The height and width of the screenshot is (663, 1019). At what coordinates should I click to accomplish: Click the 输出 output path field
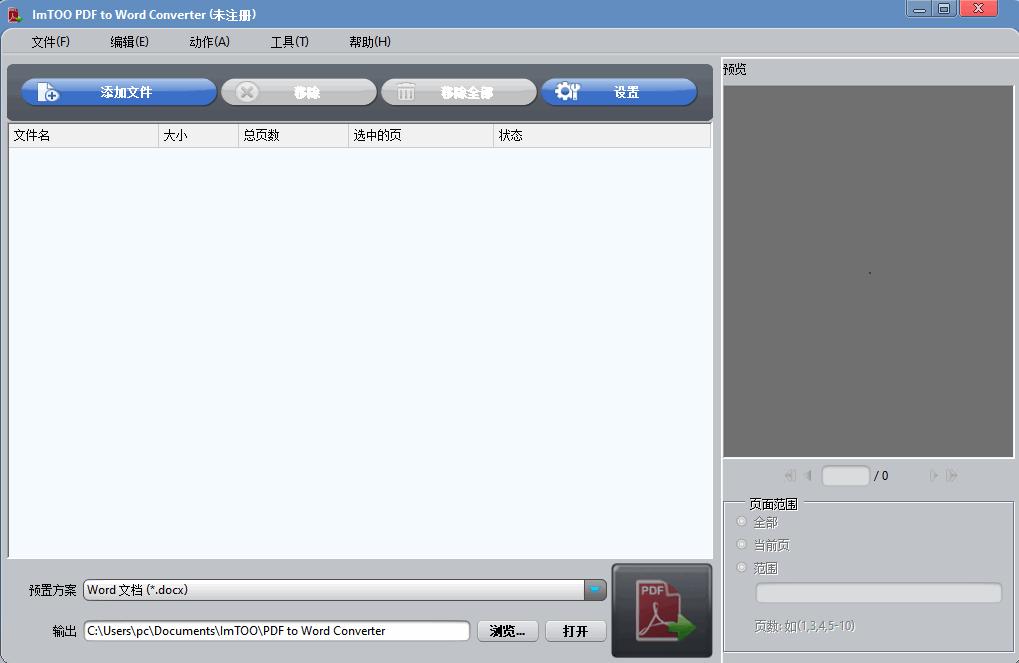(x=277, y=630)
